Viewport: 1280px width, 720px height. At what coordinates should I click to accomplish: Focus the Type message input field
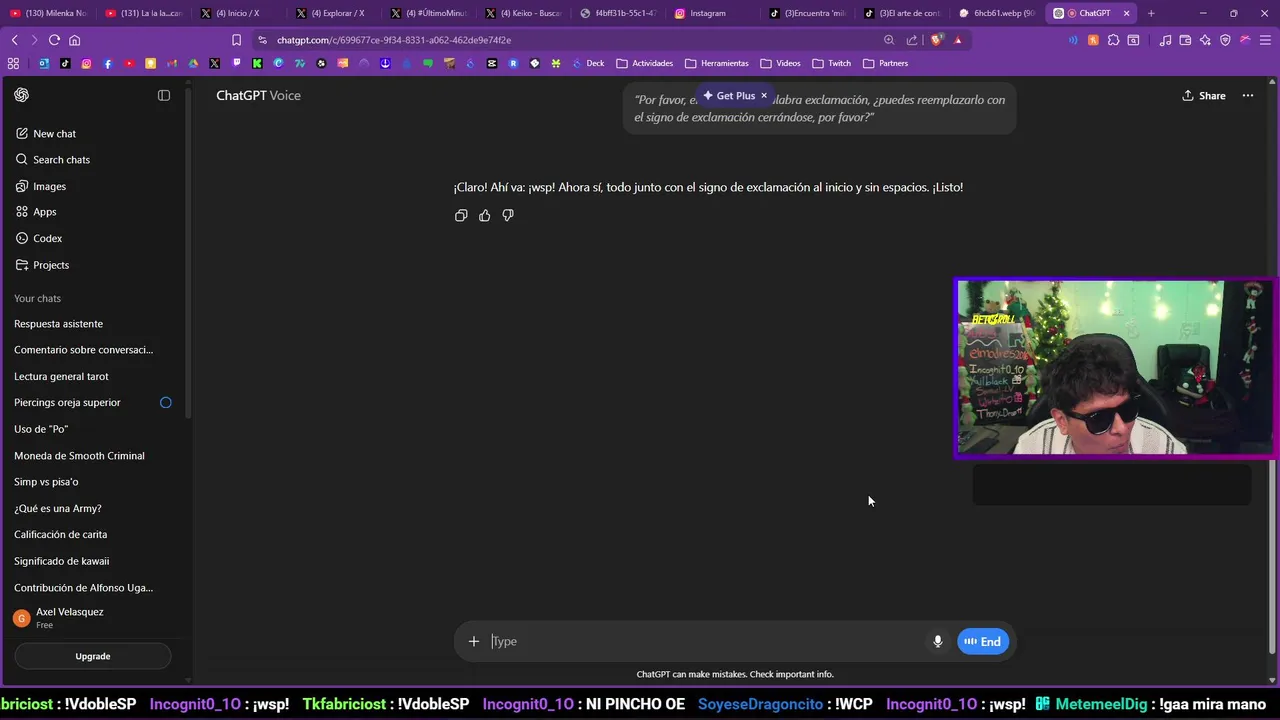click(x=705, y=642)
